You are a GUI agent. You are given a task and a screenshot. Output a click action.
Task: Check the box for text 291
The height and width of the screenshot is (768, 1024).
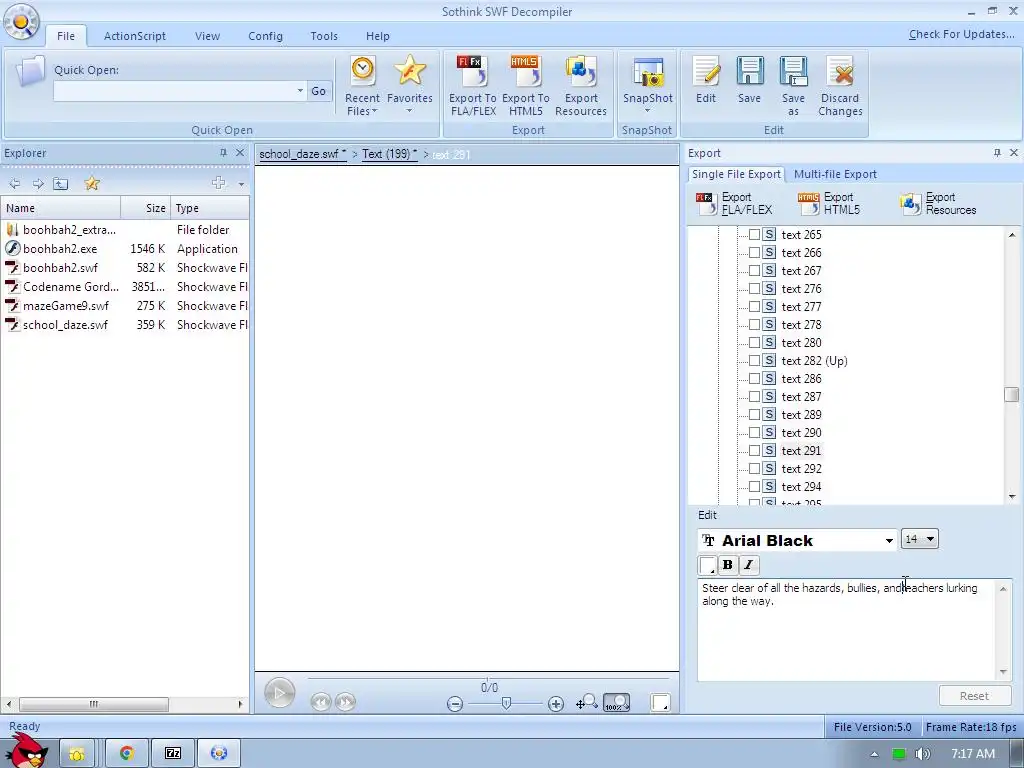point(754,451)
